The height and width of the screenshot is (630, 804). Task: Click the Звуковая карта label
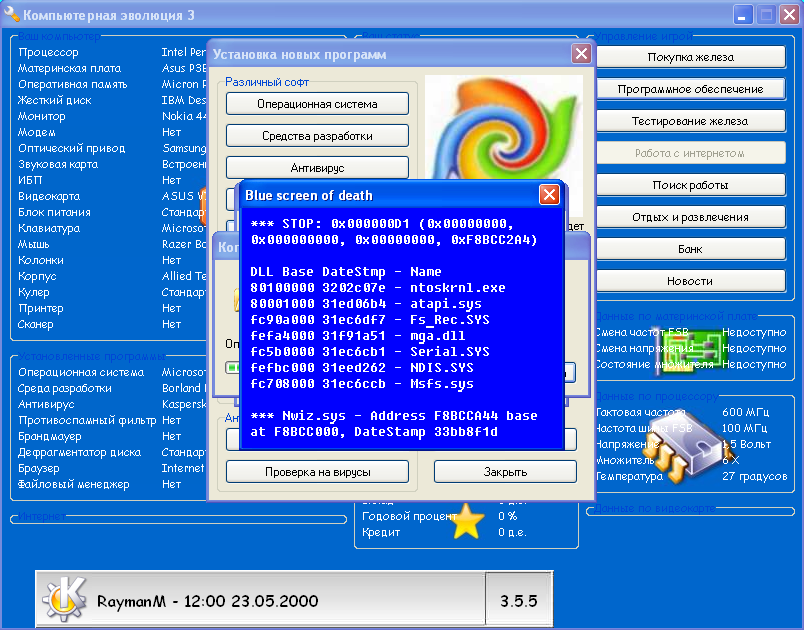tap(58, 164)
